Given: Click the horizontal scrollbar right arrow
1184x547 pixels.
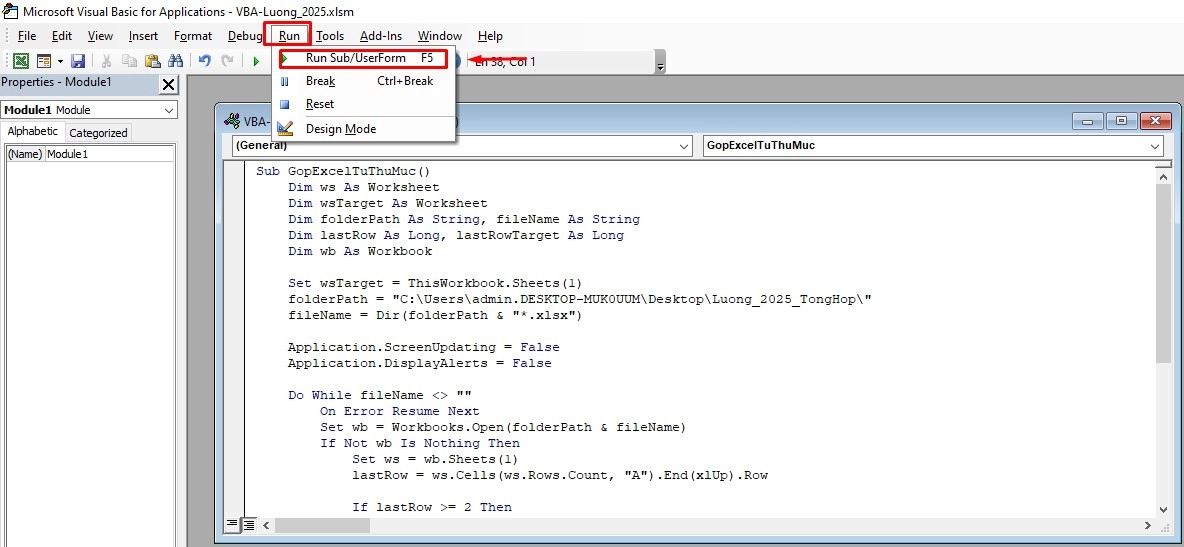Looking at the screenshot, I should click(x=1148, y=524).
